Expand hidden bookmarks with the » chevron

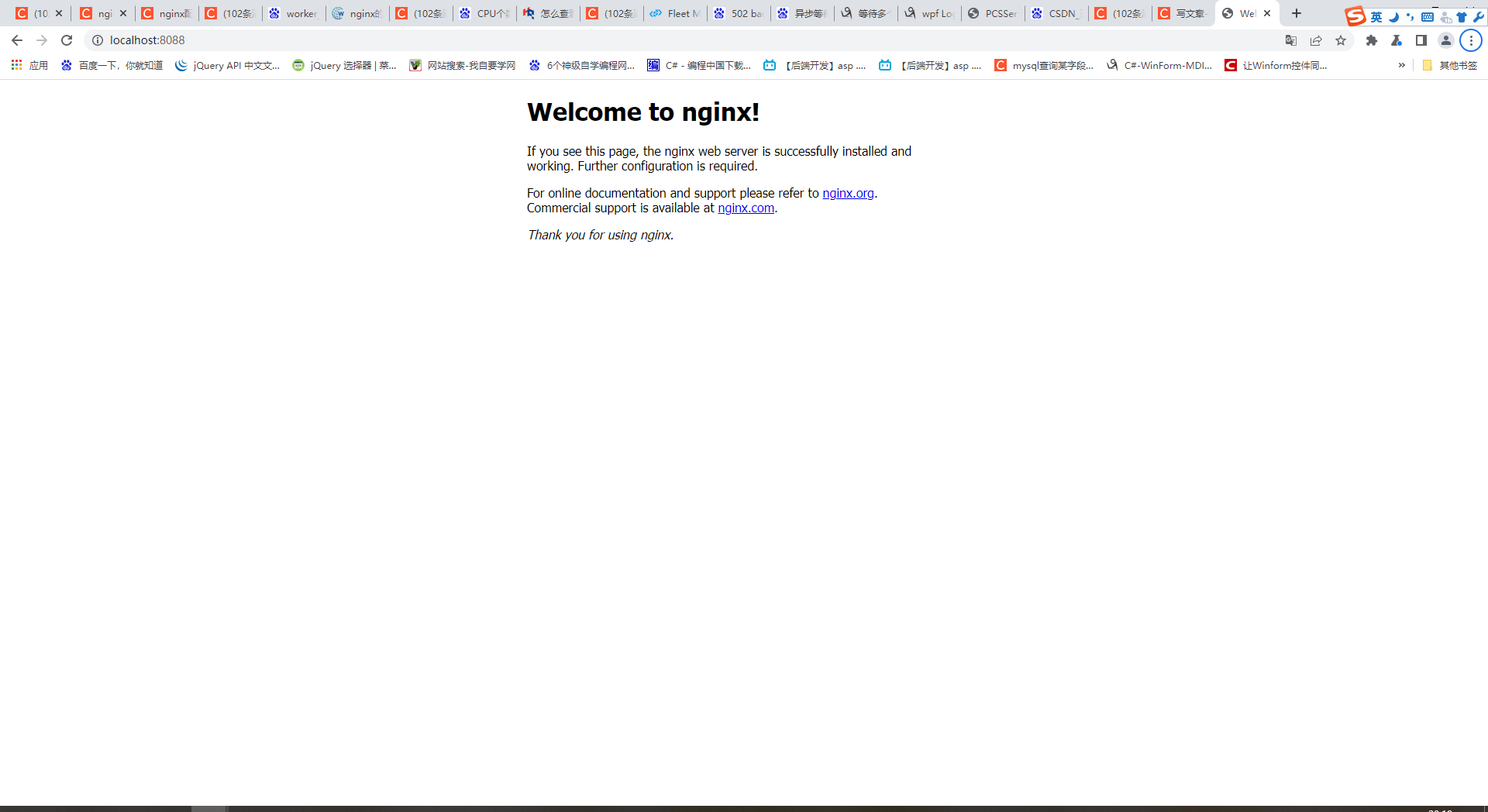point(1401,65)
